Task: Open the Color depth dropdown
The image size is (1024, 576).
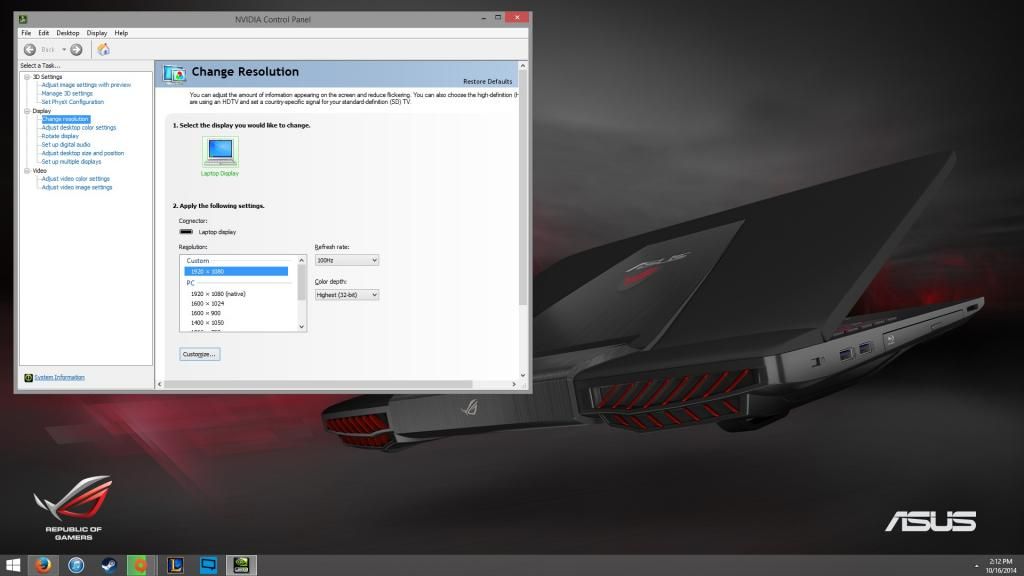Action: pyautogui.click(x=347, y=295)
